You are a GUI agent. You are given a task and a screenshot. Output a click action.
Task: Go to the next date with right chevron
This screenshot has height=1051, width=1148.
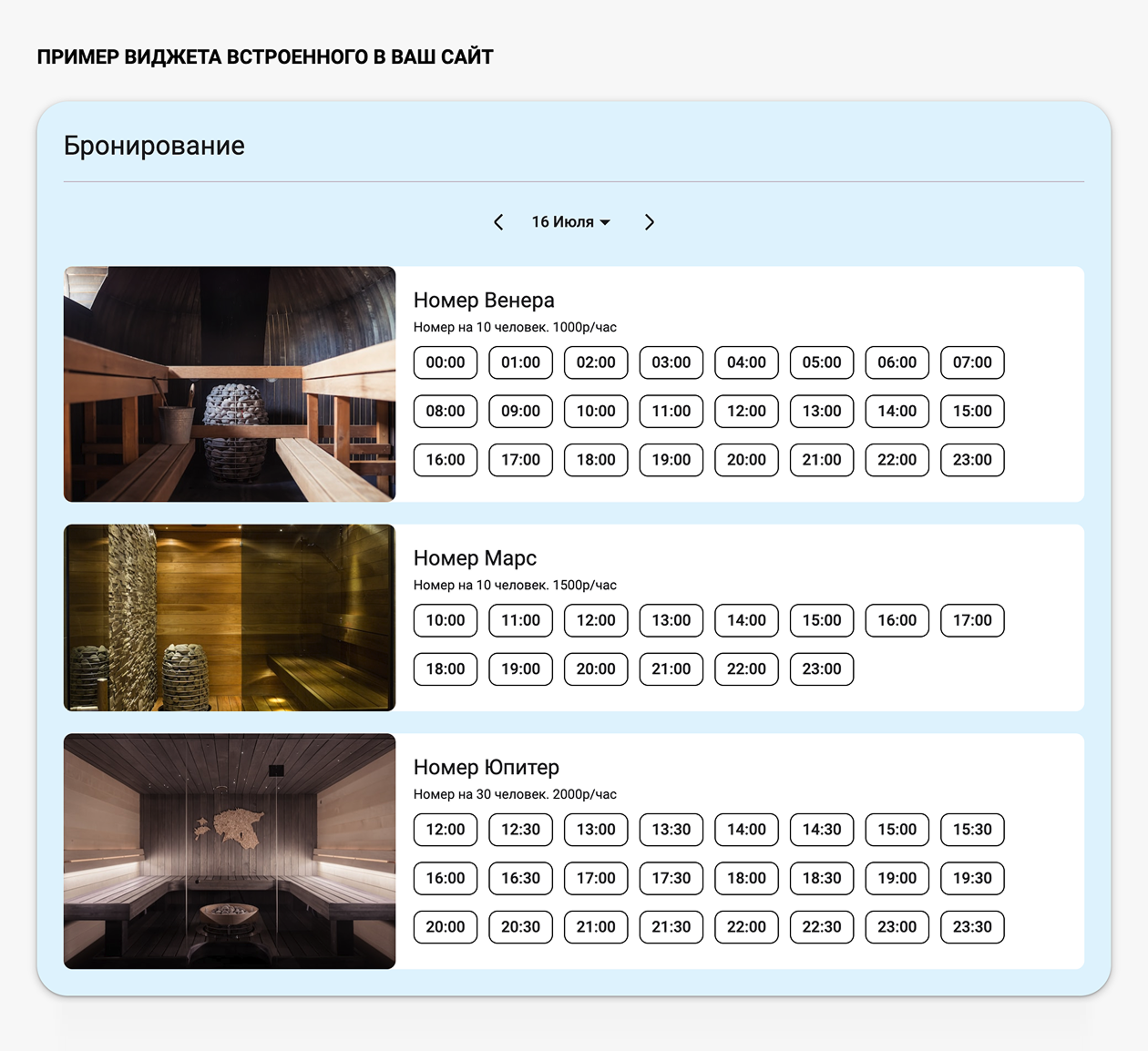pyautogui.click(x=649, y=222)
